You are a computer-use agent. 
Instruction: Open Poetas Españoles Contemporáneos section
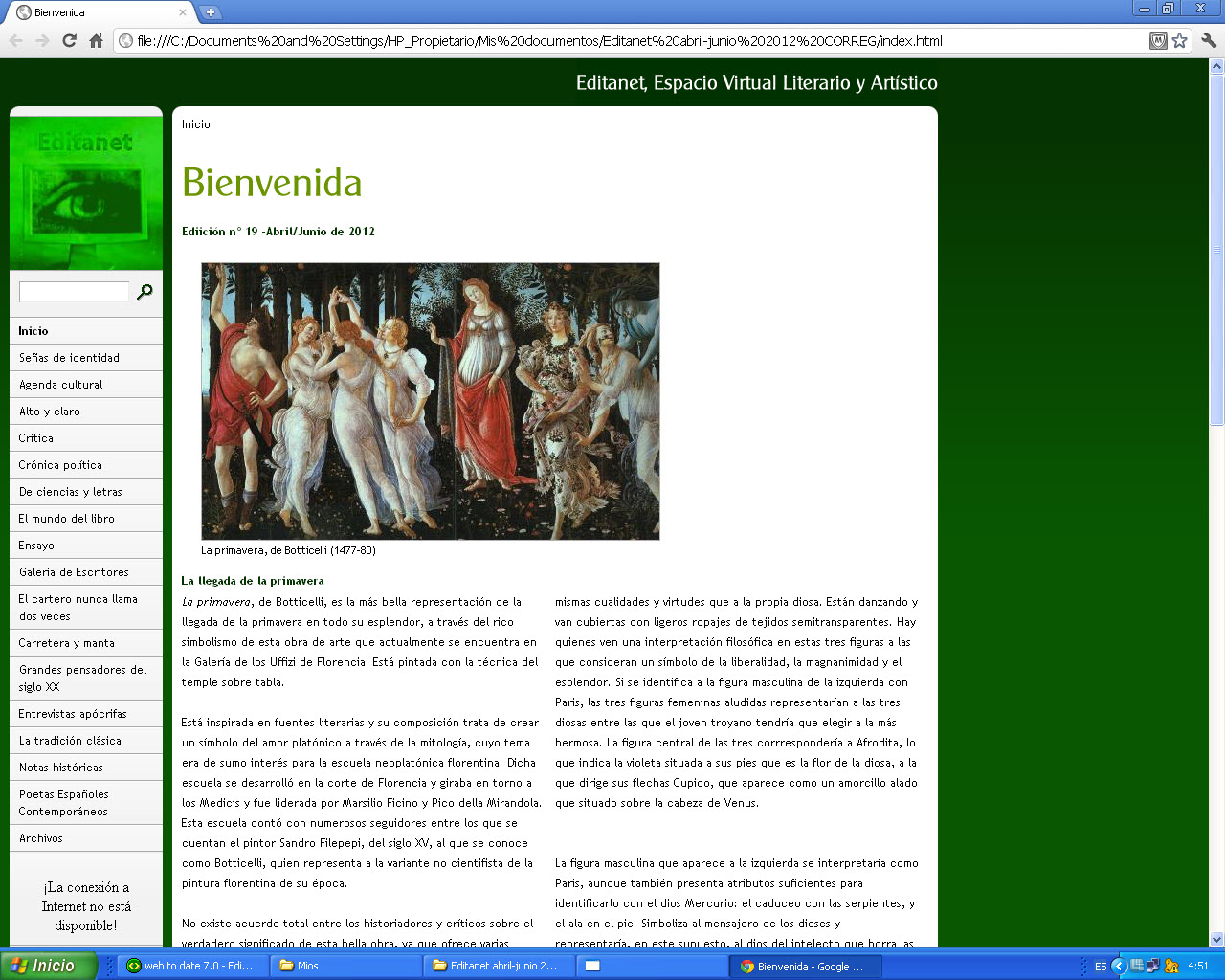(86, 803)
